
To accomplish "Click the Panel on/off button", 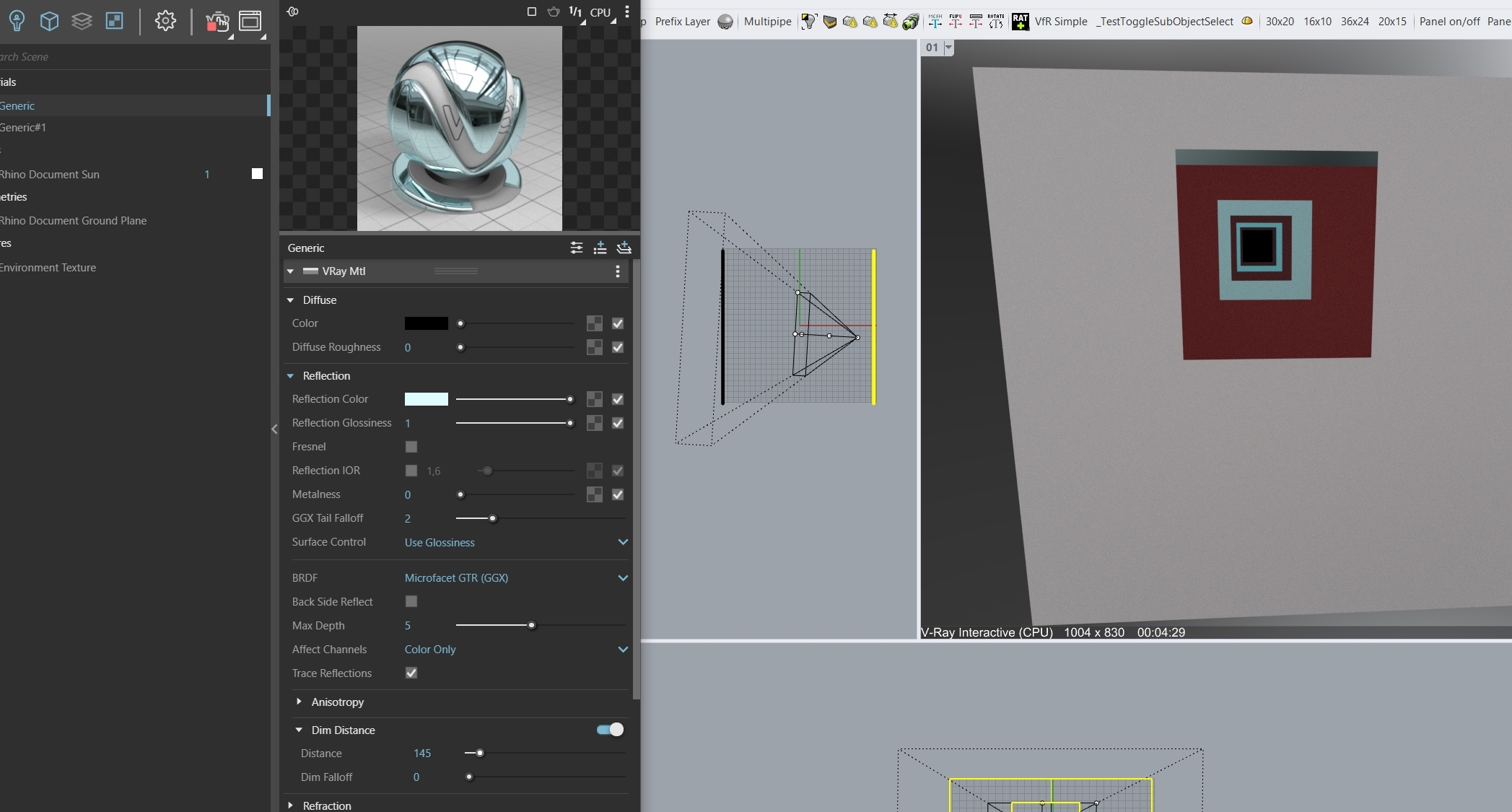I will pyautogui.click(x=1449, y=22).
